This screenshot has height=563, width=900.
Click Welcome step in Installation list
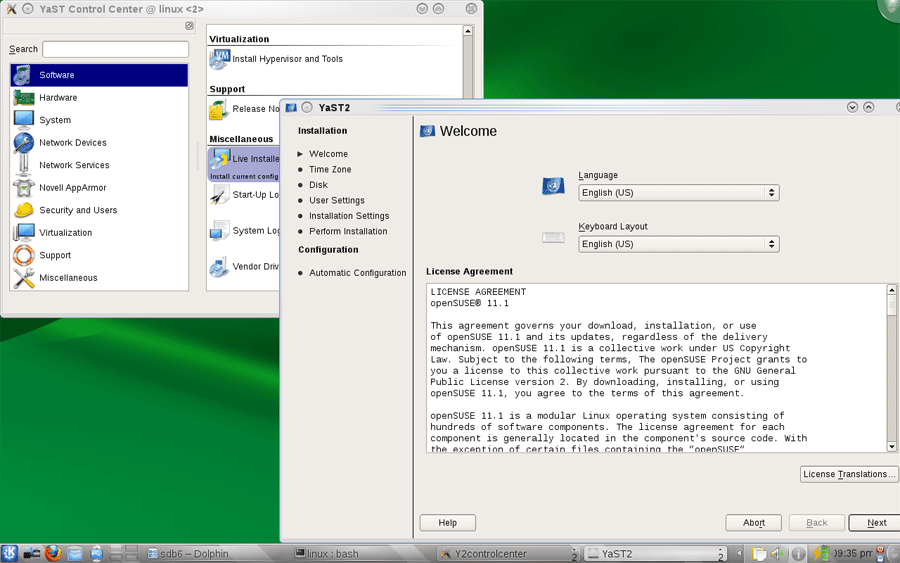pos(328,154)
